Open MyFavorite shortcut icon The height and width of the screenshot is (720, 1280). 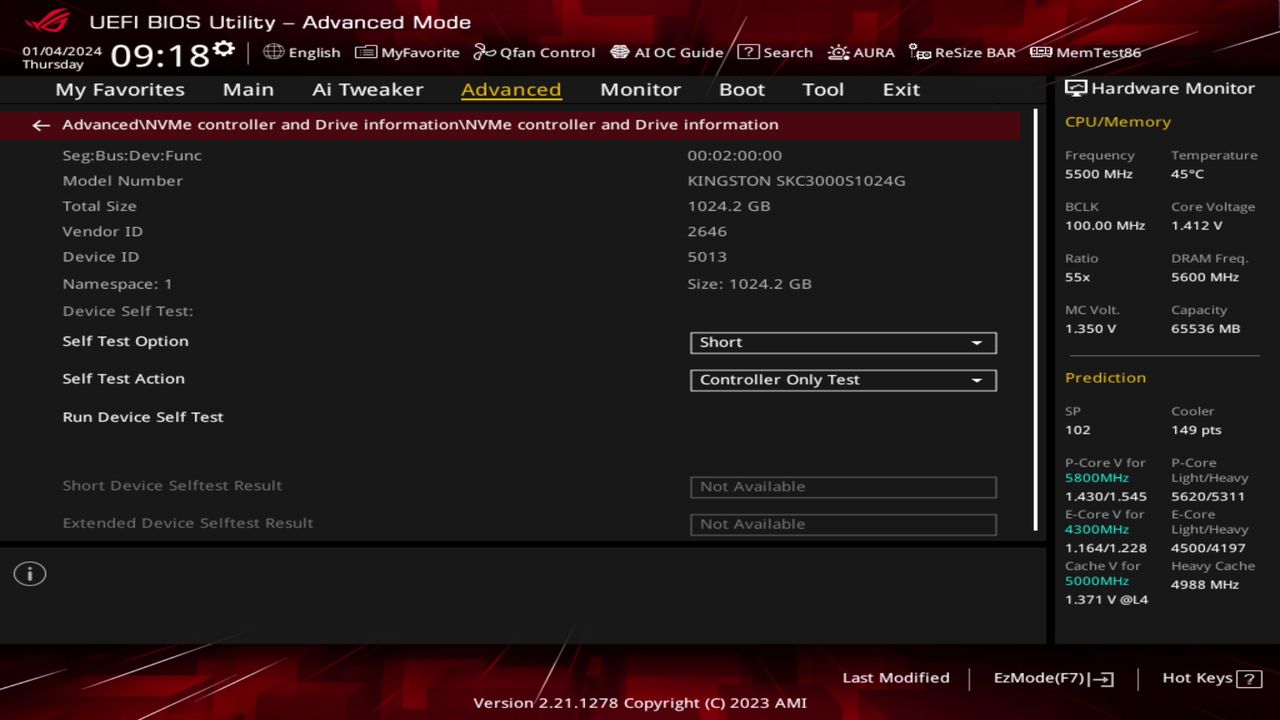click(366, 52)
